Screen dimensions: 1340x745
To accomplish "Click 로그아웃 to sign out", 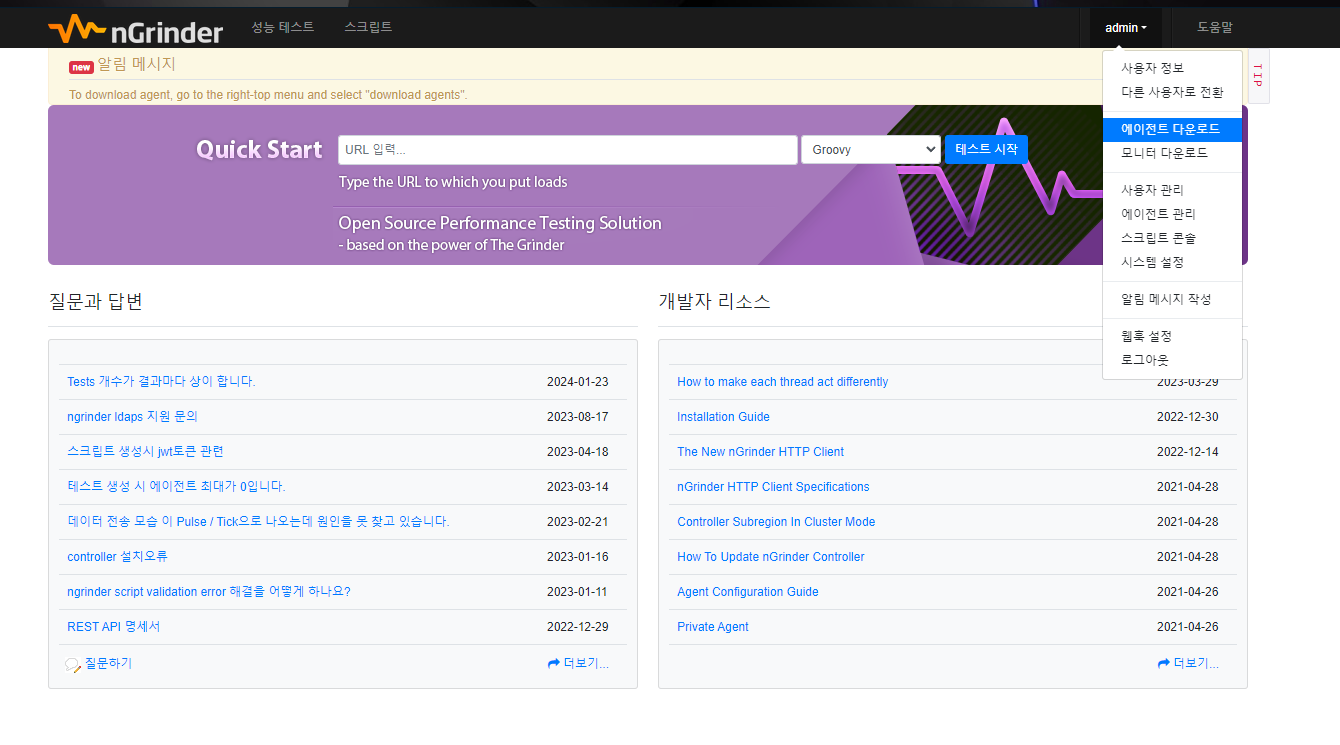I will pos(1172,360).
